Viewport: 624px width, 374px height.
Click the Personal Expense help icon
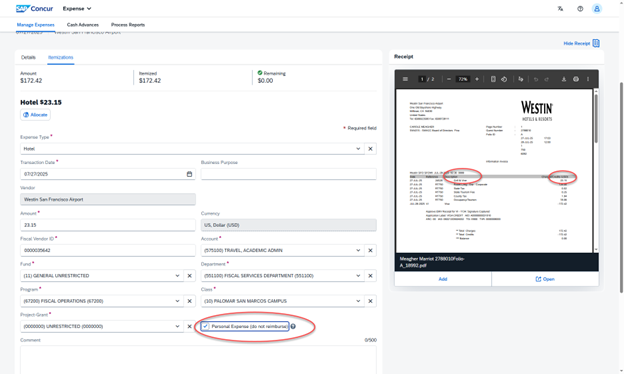(x=293, y=326)
